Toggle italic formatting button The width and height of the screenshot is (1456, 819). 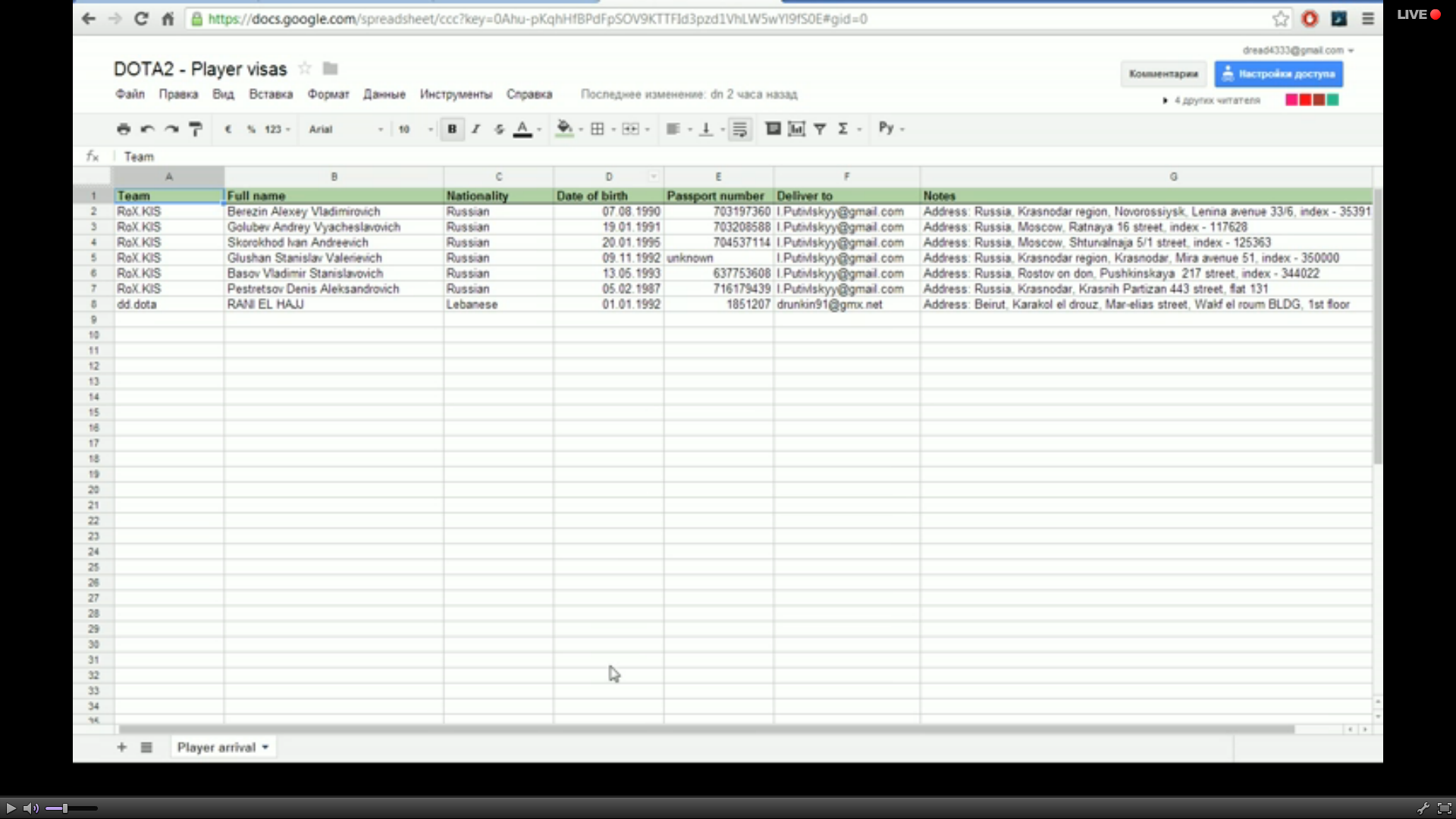475,129
